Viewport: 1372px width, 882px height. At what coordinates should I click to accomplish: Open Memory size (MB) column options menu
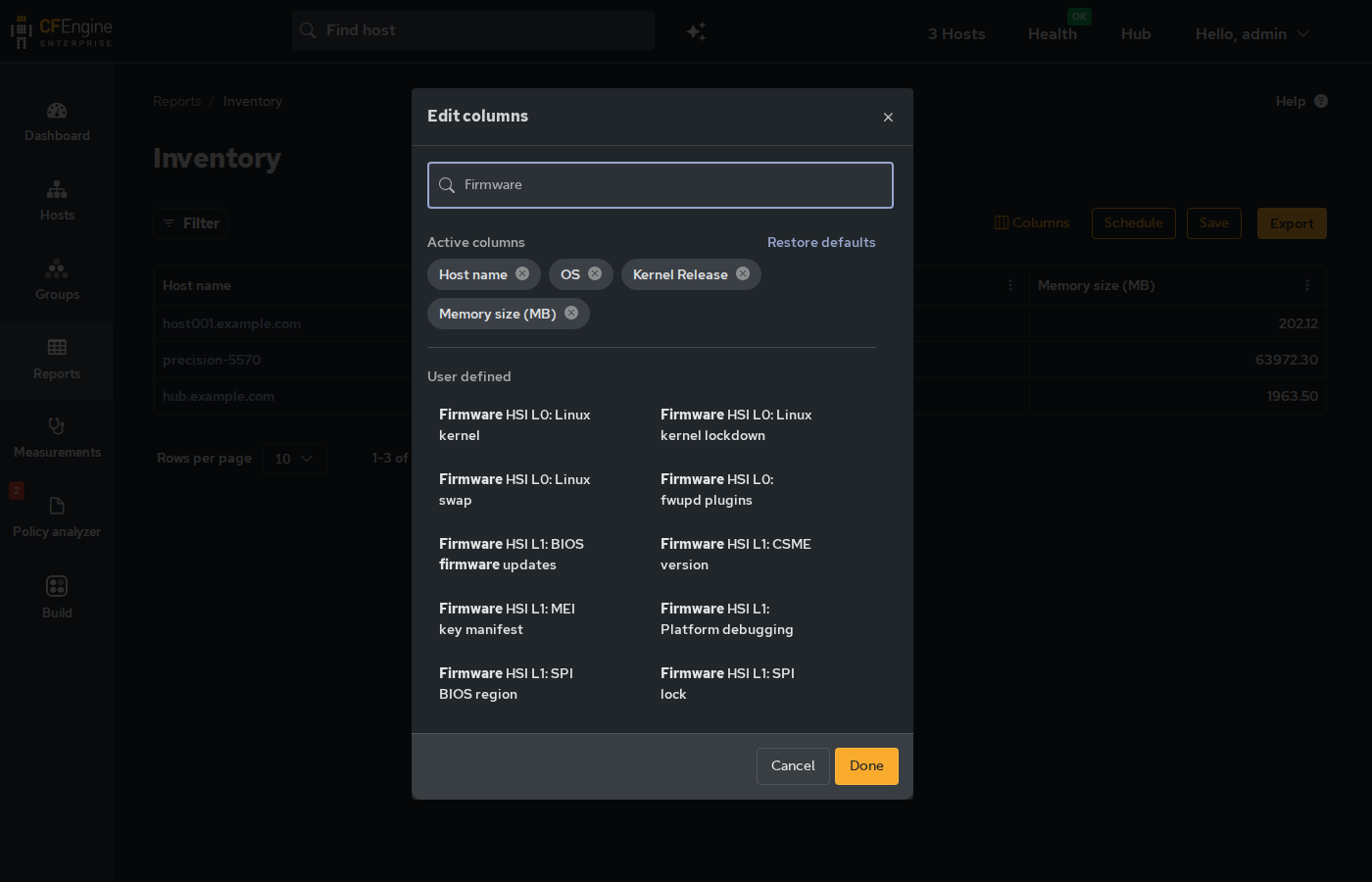point(1307,285)
